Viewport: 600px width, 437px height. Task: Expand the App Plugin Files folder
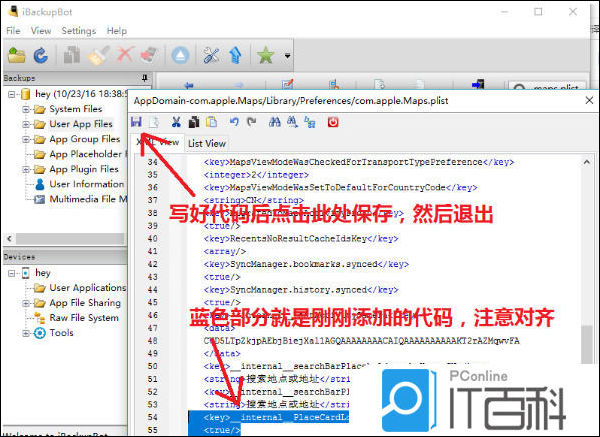coord(26,169)
